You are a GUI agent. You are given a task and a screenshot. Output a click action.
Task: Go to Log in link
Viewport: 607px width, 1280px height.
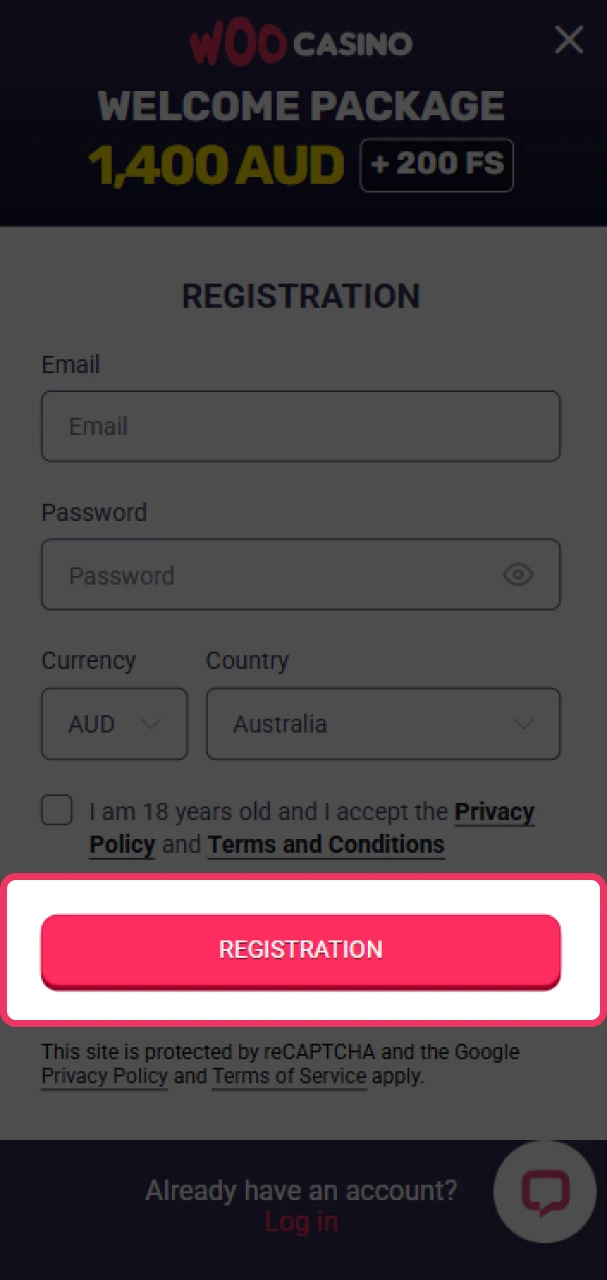pos(301,1221)
